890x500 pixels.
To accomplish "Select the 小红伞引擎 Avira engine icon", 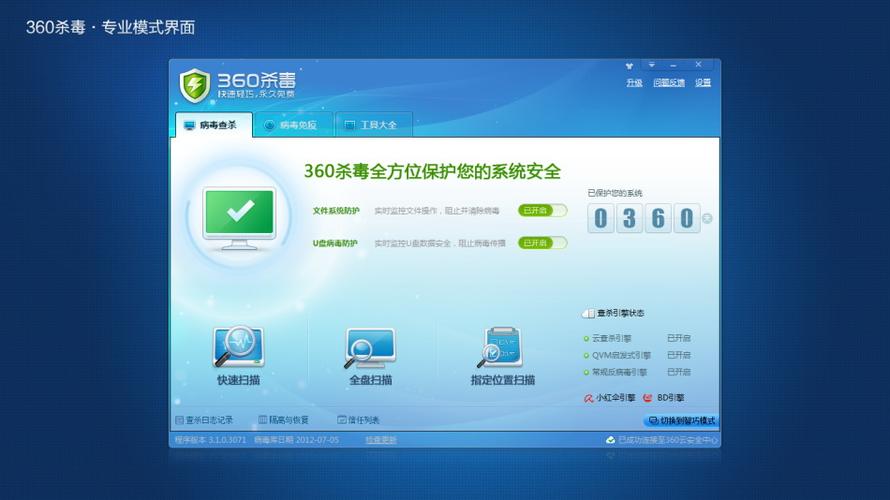I will coord(589,398).
